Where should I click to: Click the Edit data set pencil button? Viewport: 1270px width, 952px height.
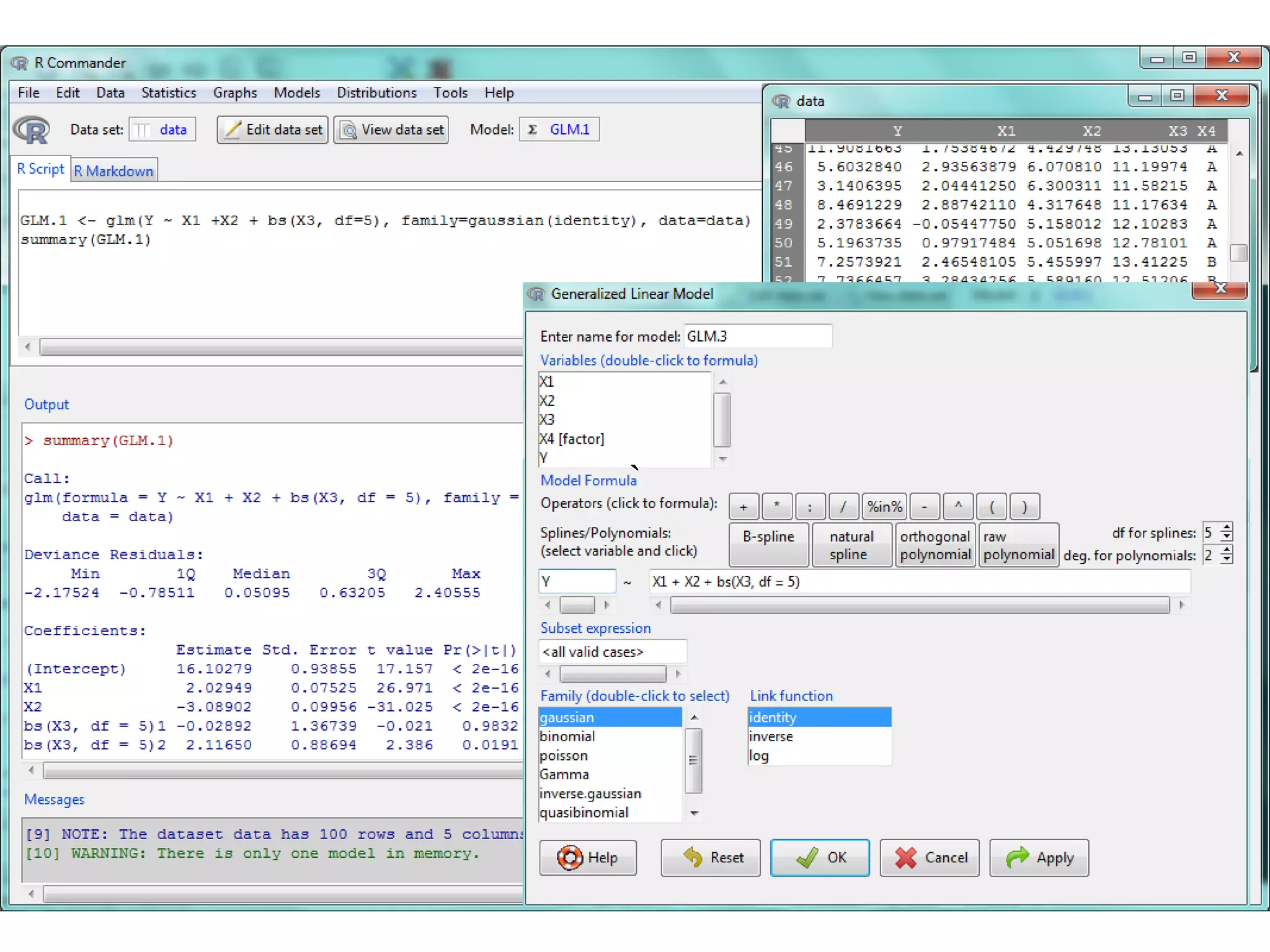point(273,130)
